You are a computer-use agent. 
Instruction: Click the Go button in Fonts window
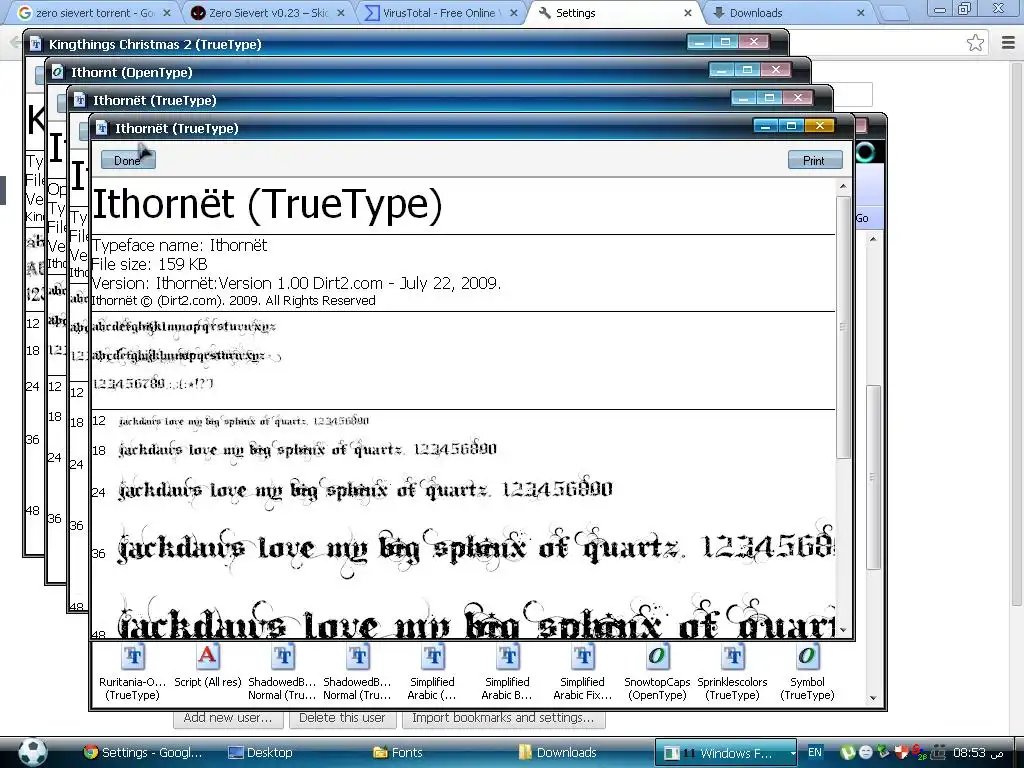click(863, 218)
